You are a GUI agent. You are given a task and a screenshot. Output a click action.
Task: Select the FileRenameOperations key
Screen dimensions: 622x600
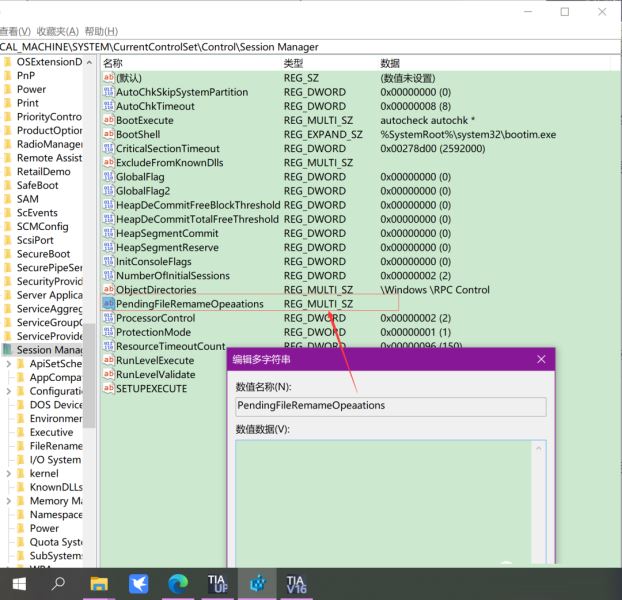pyautogui.click(x=56, y=446)
